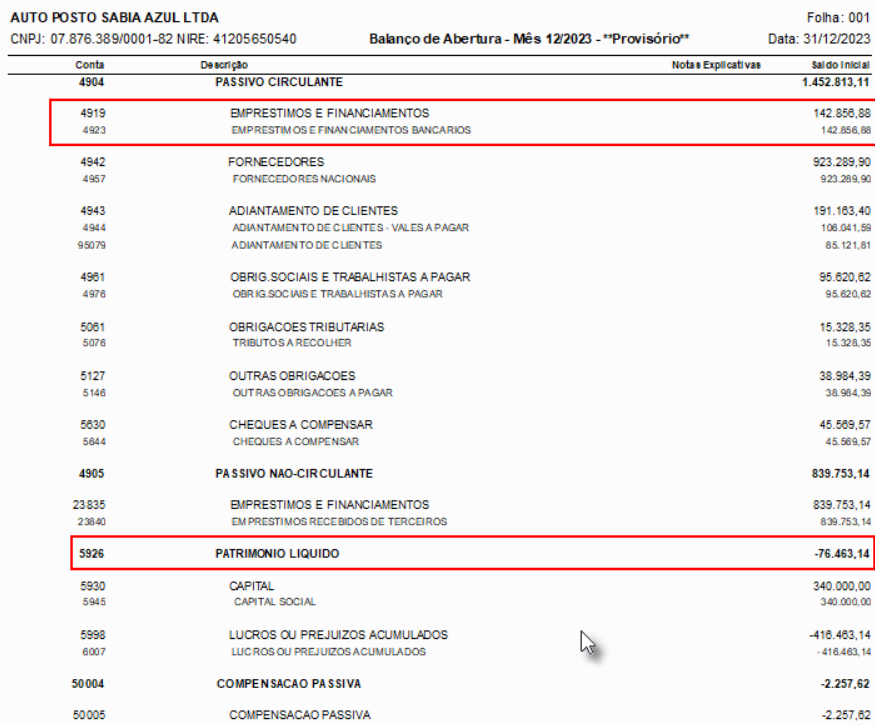Click the 340.000,00 value in row 5930
The image size is (875, 725).
(842, 586)
